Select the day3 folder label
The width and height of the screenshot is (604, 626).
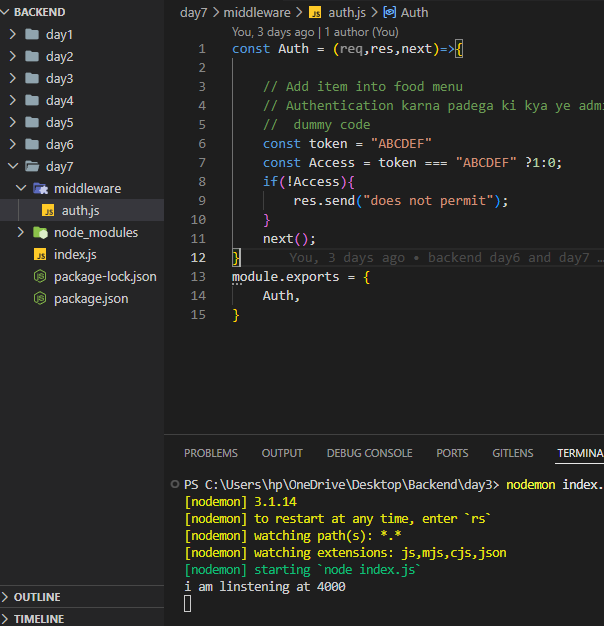[x=59, y=79]
